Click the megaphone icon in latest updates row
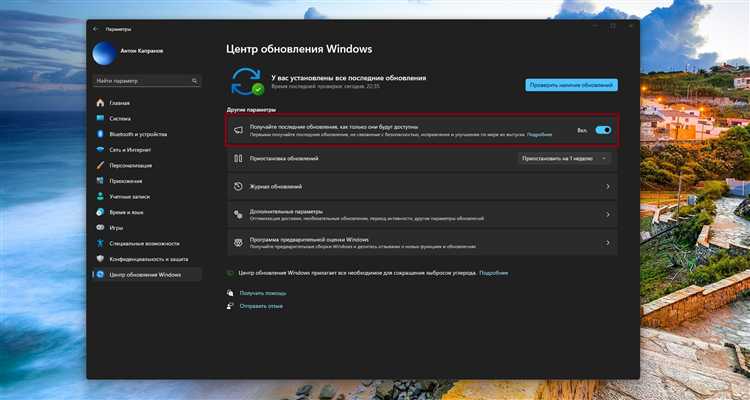The height and width of the screenshot is (400, 750). pos(238,130)
